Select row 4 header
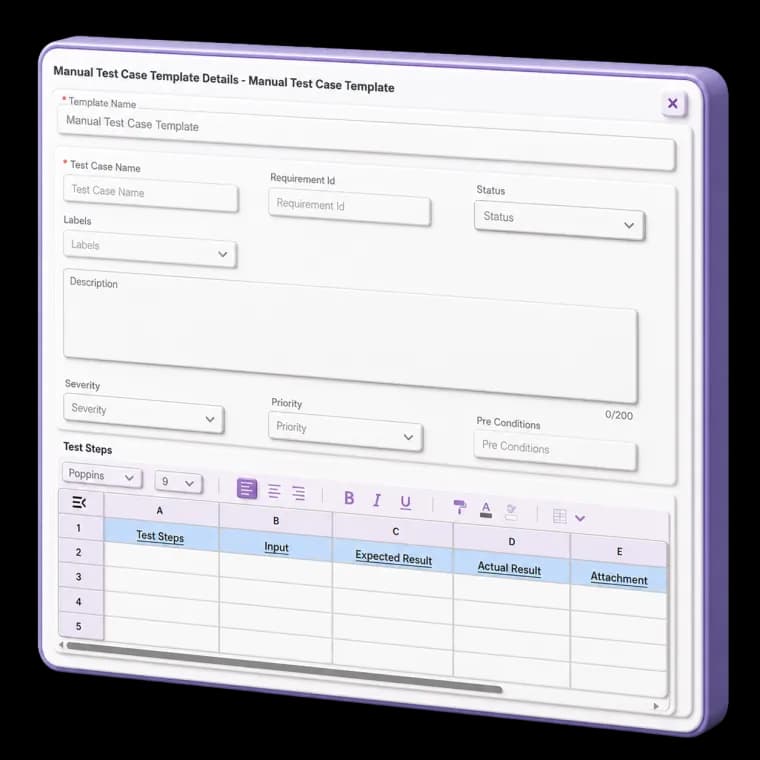 click(79, 602)
